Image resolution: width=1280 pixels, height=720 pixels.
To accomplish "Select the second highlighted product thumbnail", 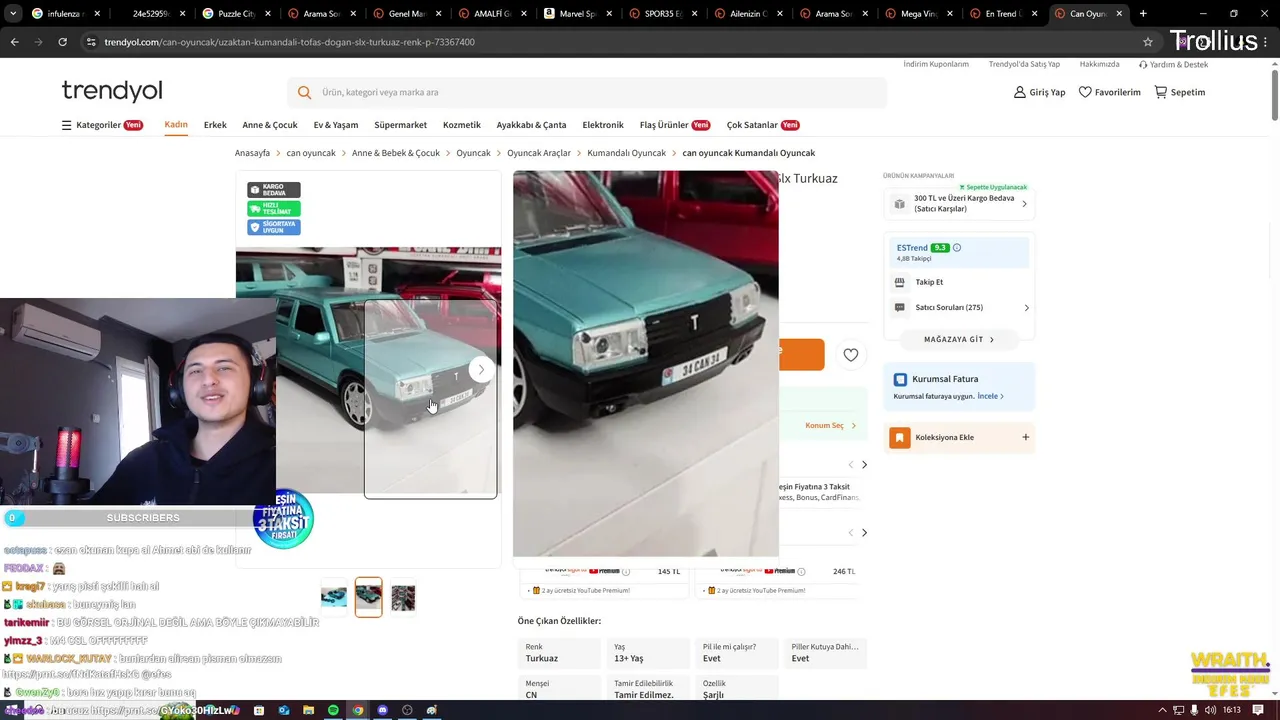I will [368, 597].
